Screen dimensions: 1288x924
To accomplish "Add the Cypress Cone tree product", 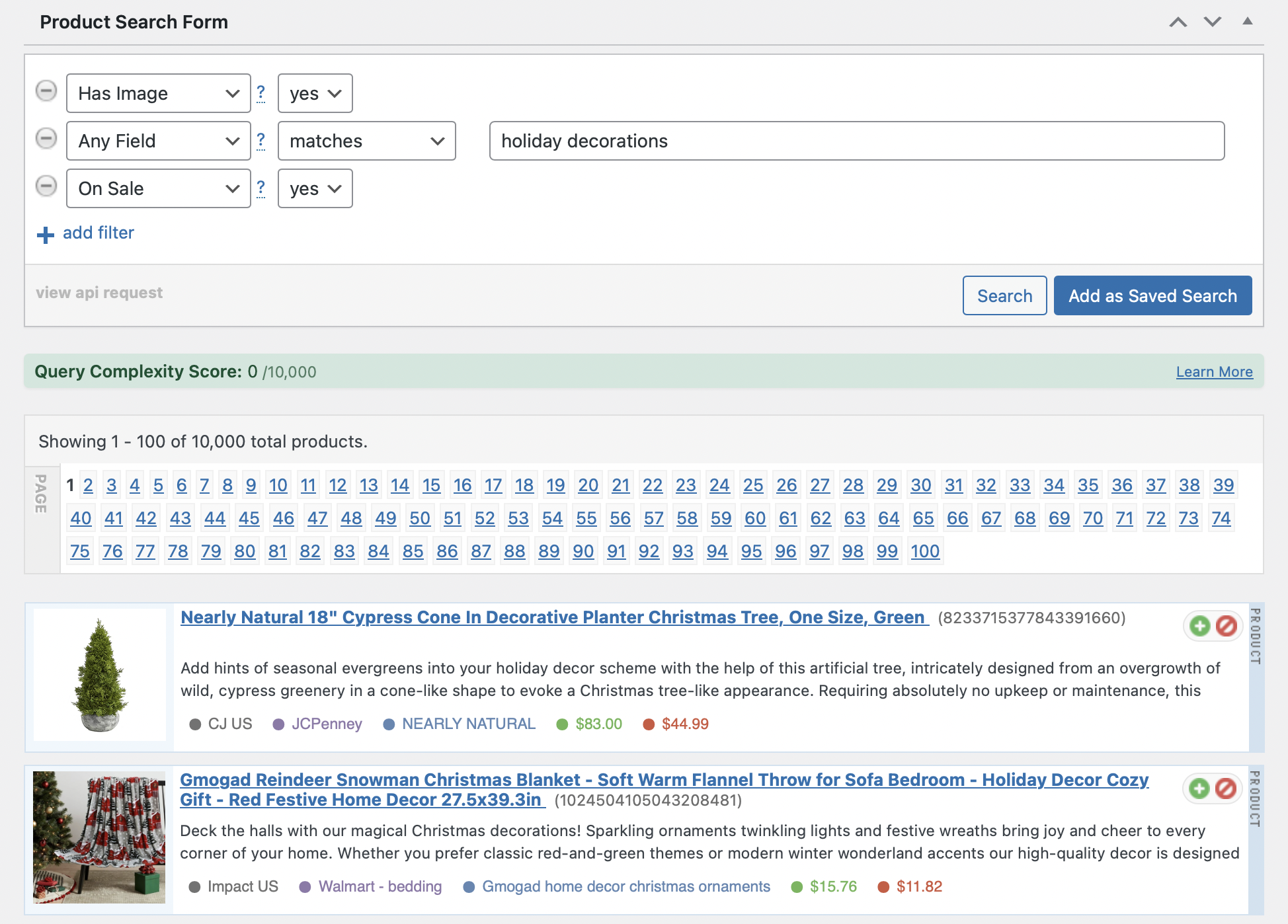I will pyautogui.click(x=1199, y=625).
